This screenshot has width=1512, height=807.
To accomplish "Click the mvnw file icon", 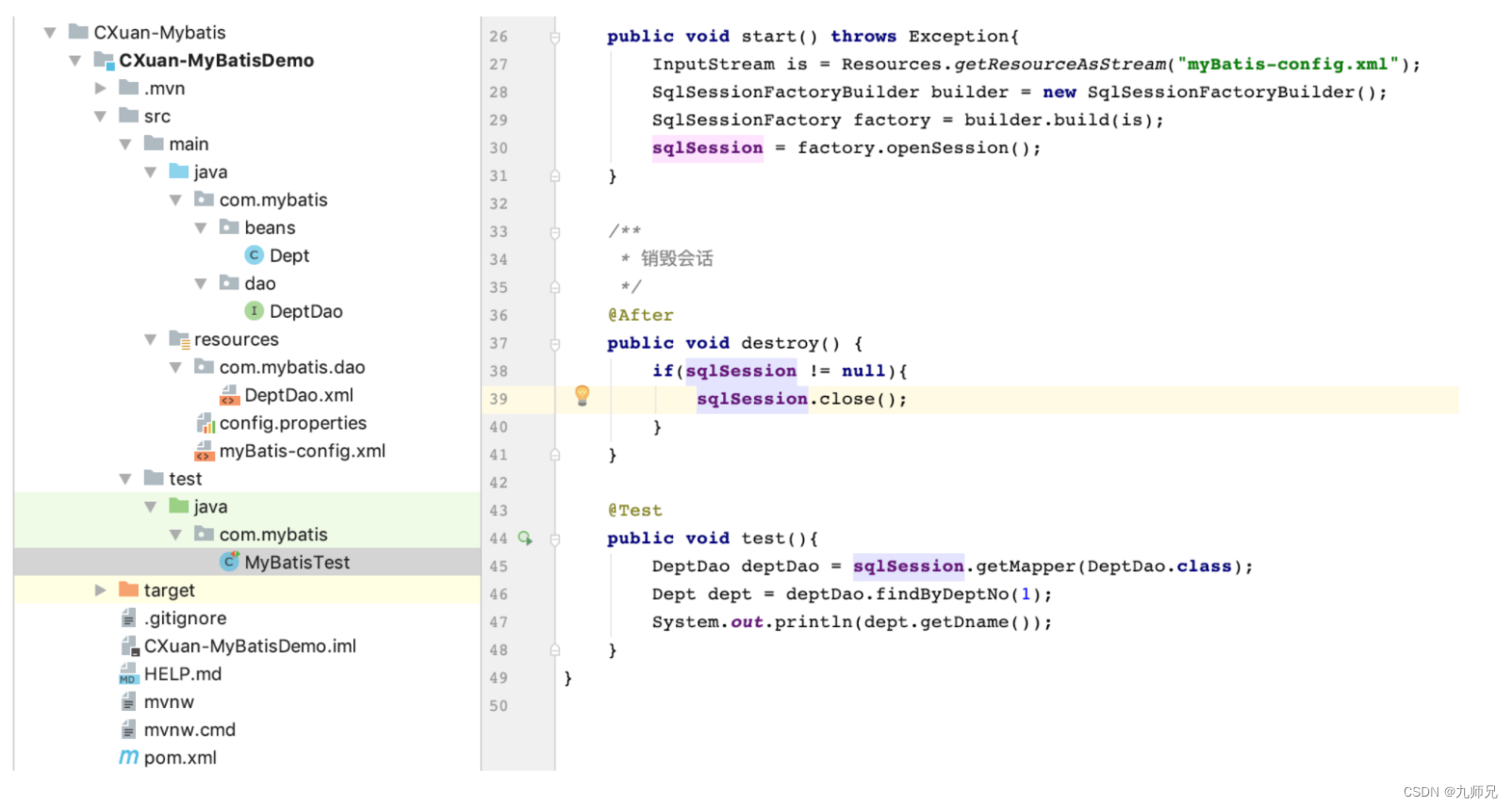I will 129,701.
